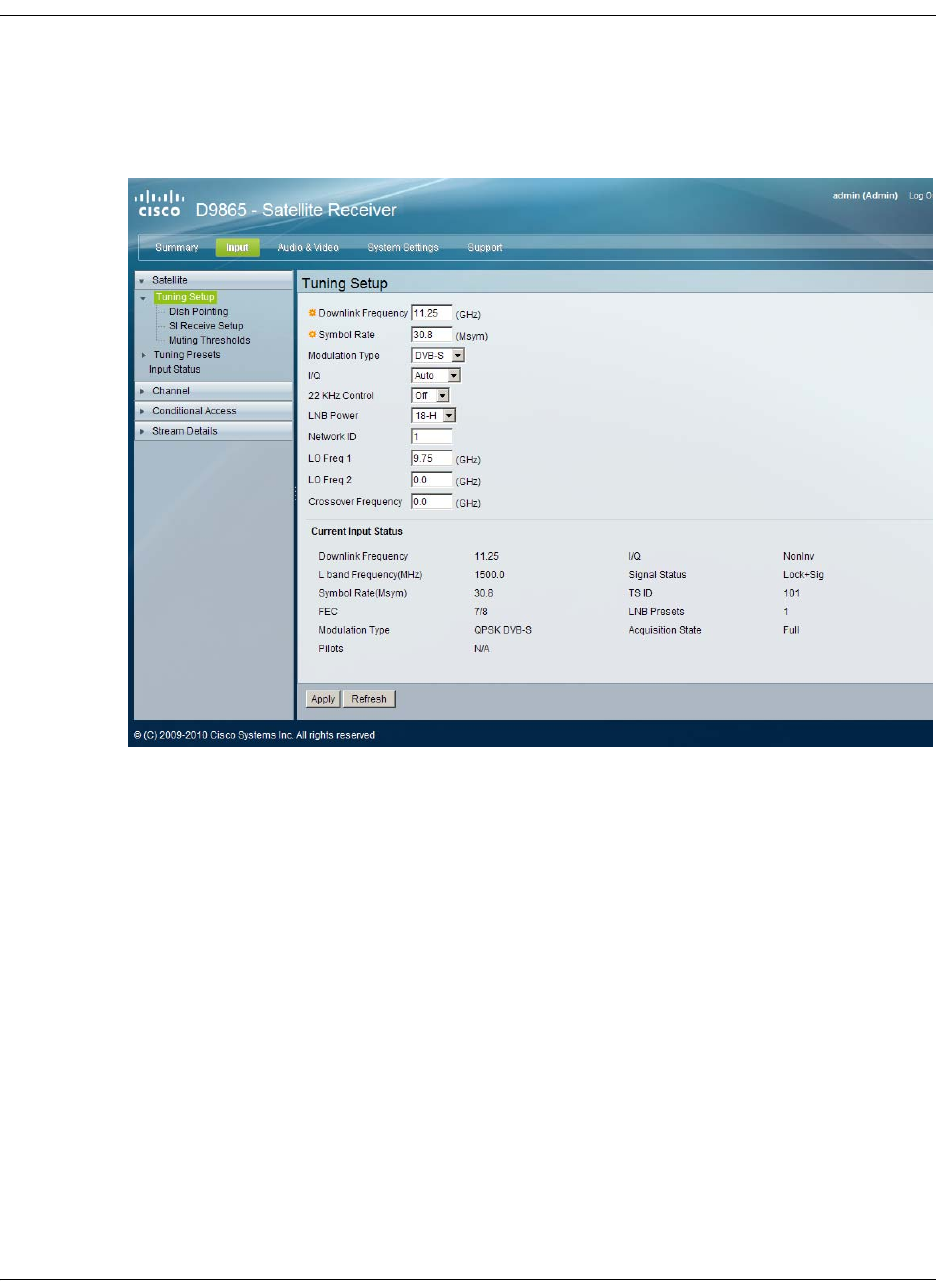
Task: Click the Apply button
Action: click(323, 699)
